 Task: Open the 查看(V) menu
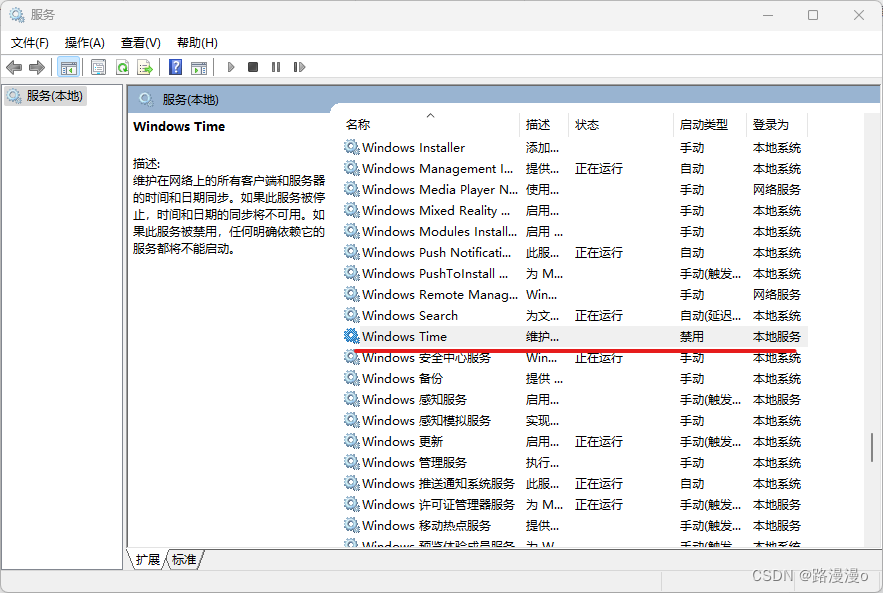coord(140,42)
